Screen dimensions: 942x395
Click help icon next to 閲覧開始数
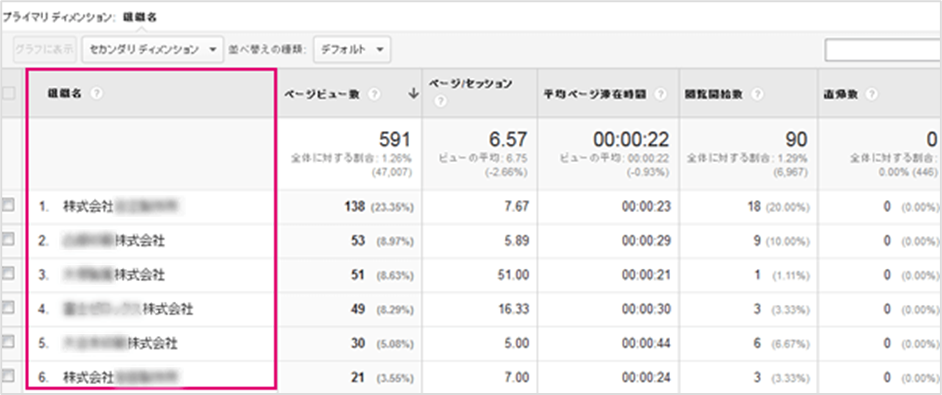click(758, 94)
